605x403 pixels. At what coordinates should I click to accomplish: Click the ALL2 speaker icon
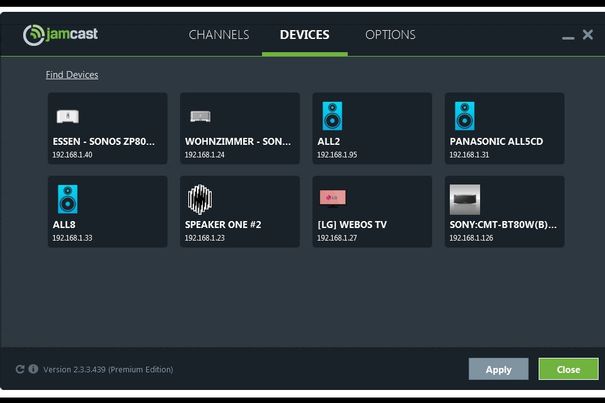coord(332,116)
